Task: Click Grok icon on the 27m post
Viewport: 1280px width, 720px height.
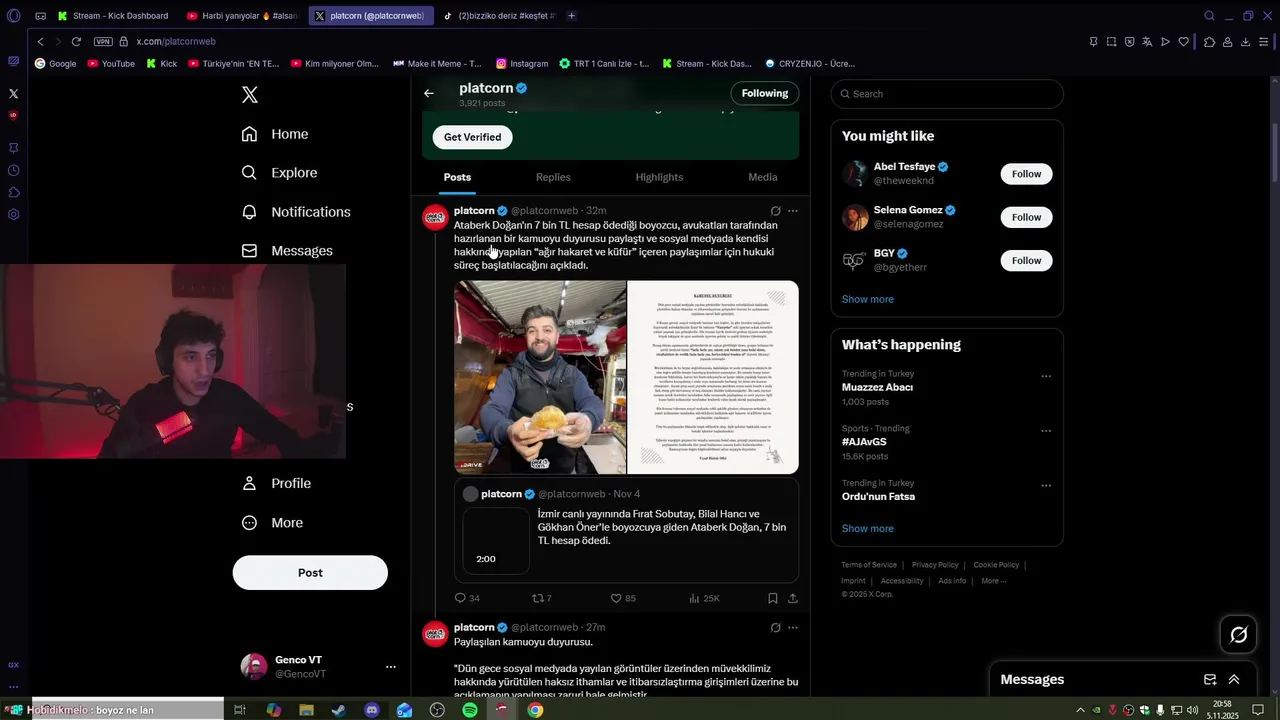Action: click(775, 628)
